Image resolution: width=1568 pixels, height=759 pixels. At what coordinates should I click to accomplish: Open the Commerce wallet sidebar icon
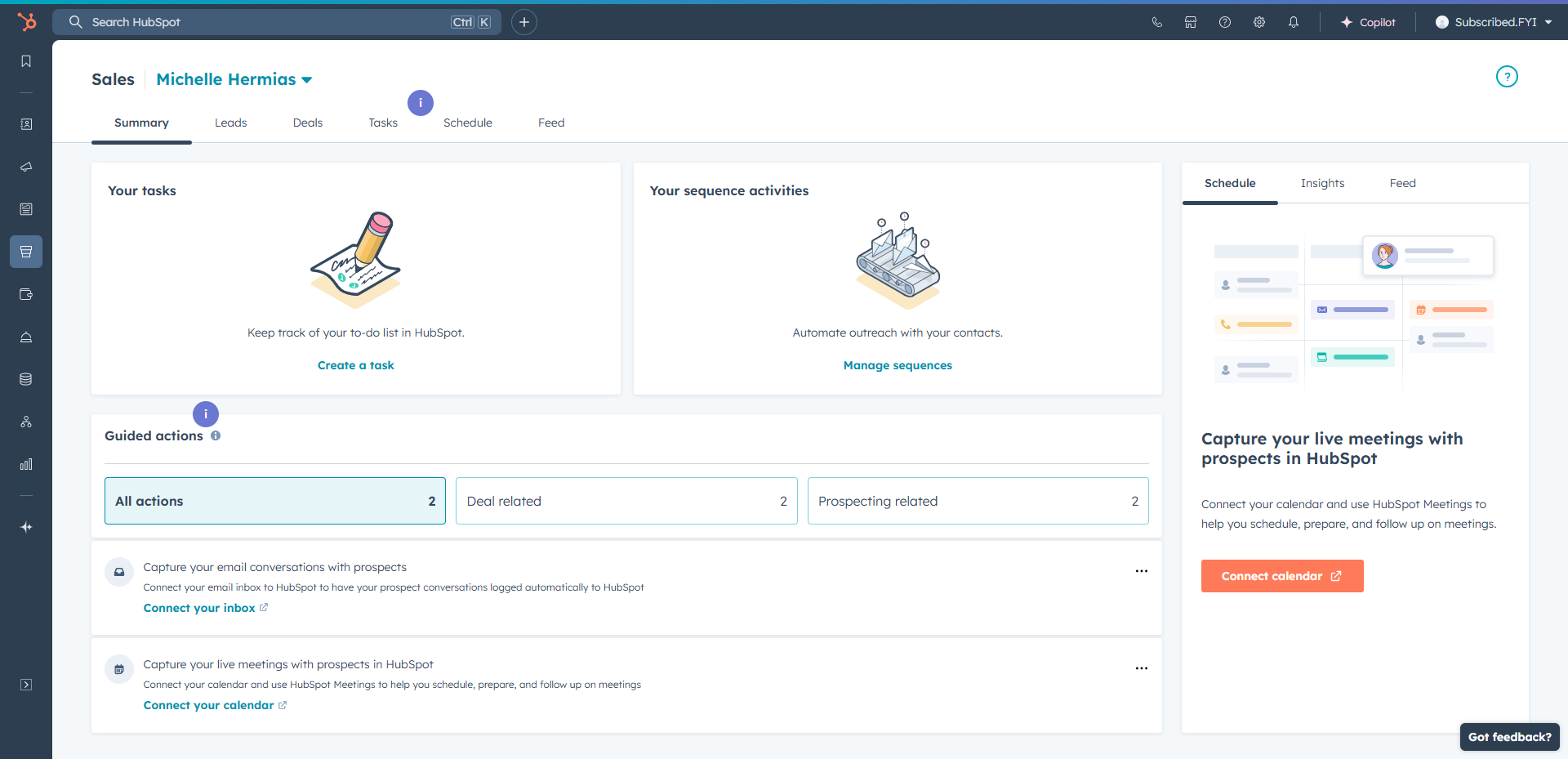[26, 294]
